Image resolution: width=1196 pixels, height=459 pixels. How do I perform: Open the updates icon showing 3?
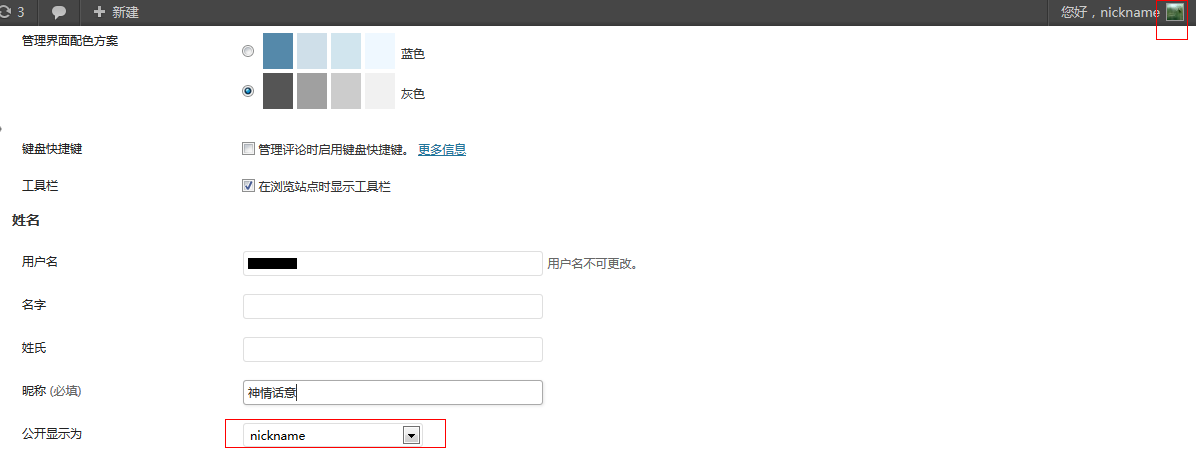coord(12,12)
